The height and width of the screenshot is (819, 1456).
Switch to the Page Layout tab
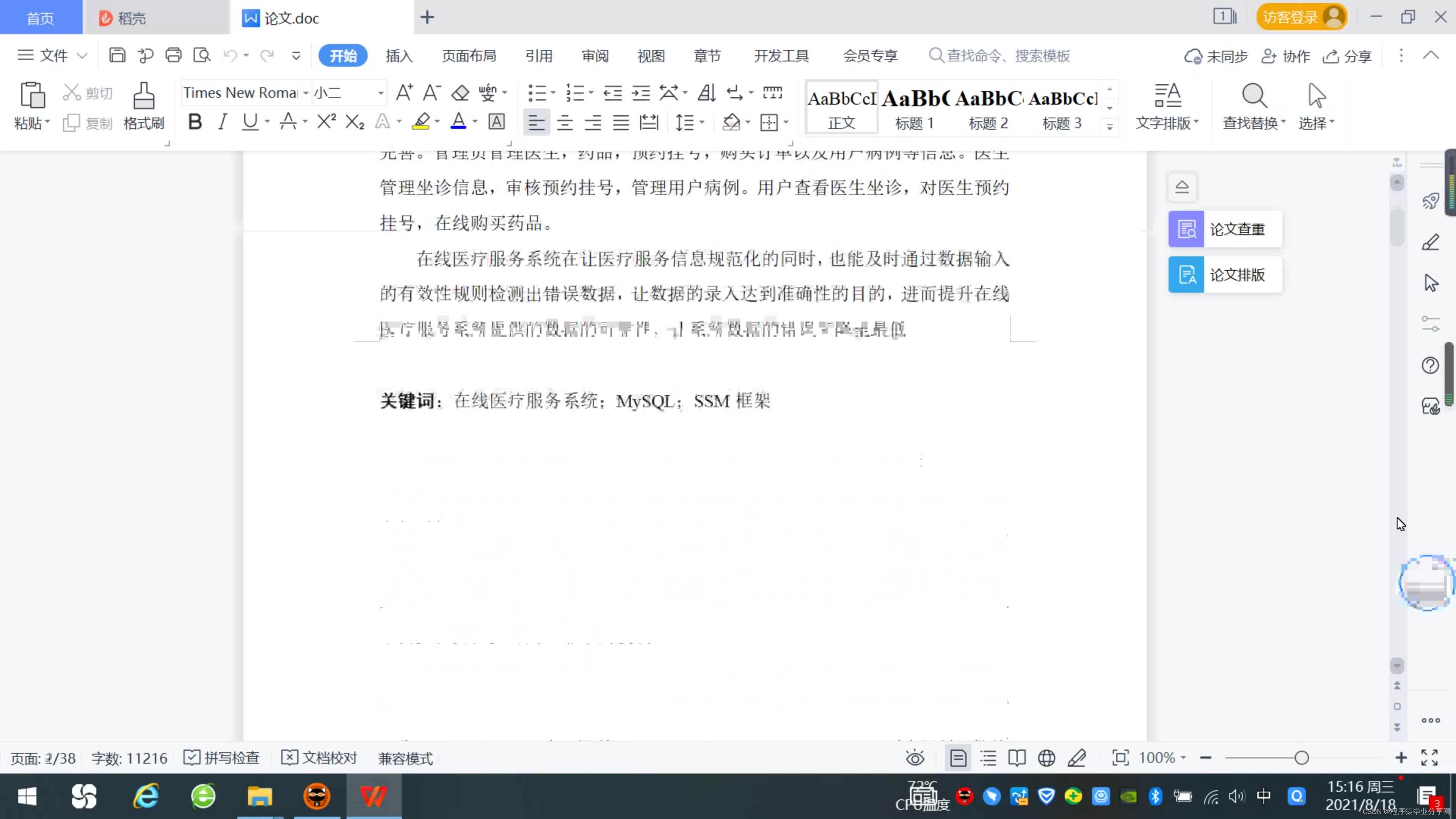point(469,56)
